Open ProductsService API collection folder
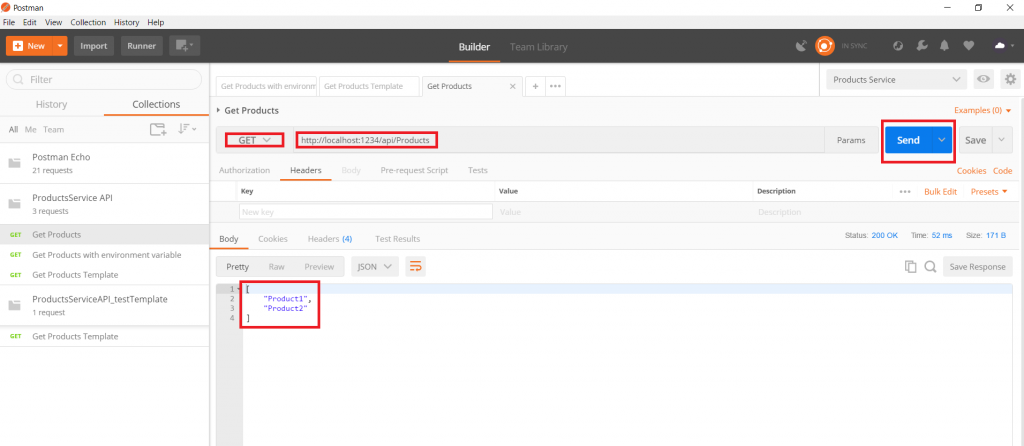1024x446 pixels. 104,204
